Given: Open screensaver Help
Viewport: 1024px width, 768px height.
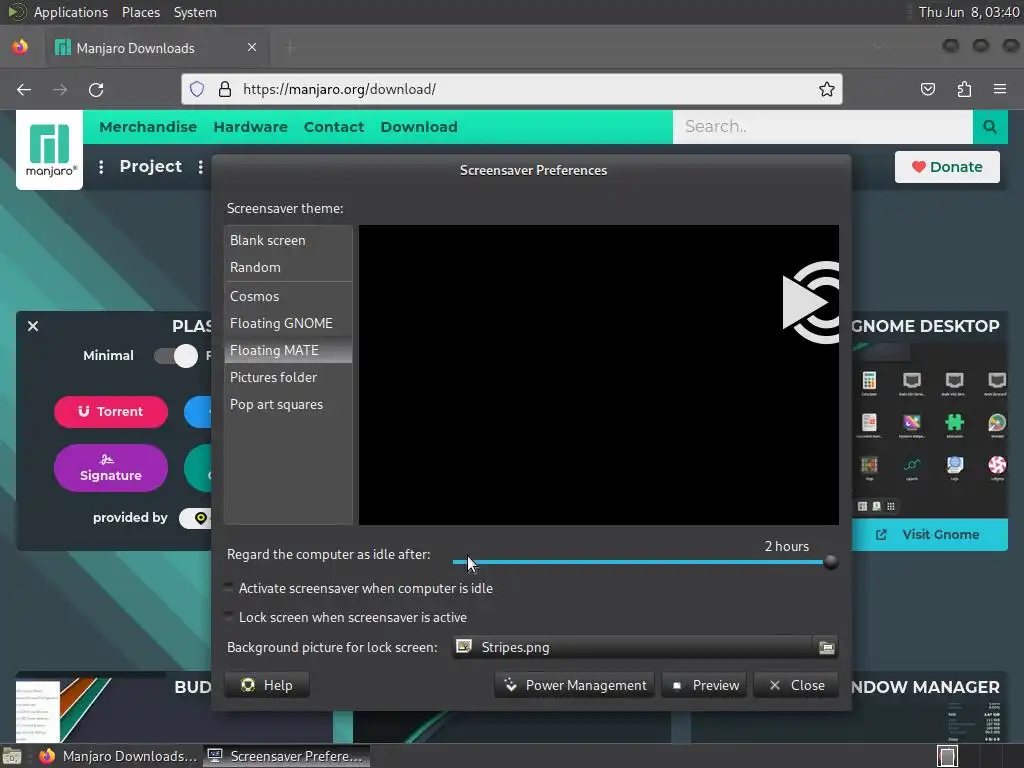Looking at the screenshot, I should click(x=266, y=685).
